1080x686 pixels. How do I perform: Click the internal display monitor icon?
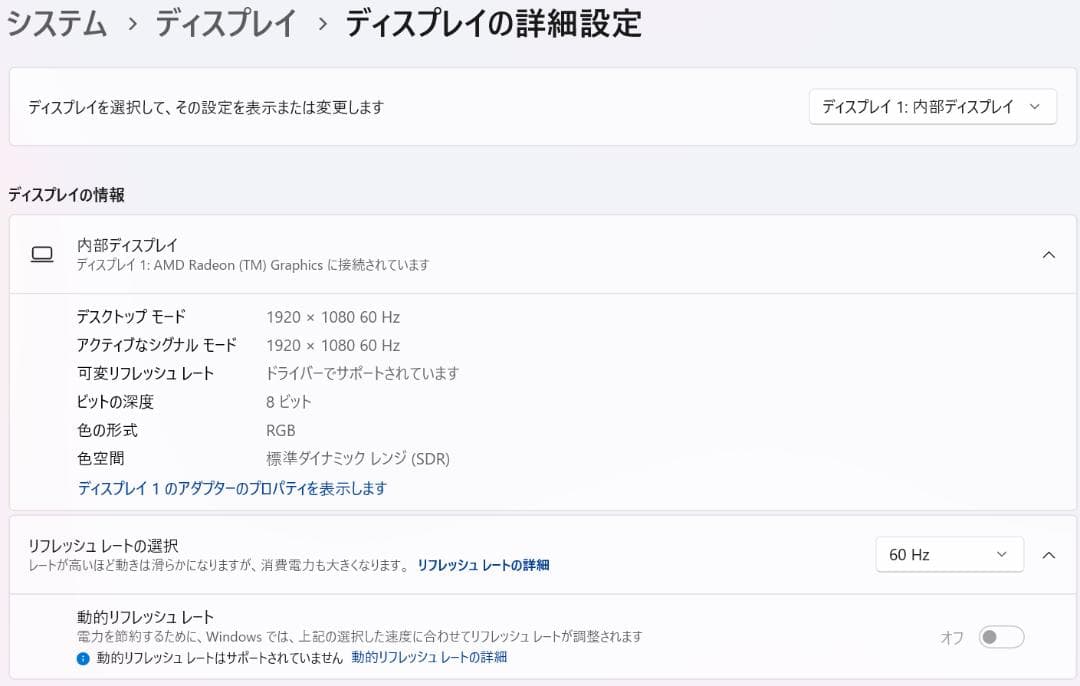click(41, 254)
